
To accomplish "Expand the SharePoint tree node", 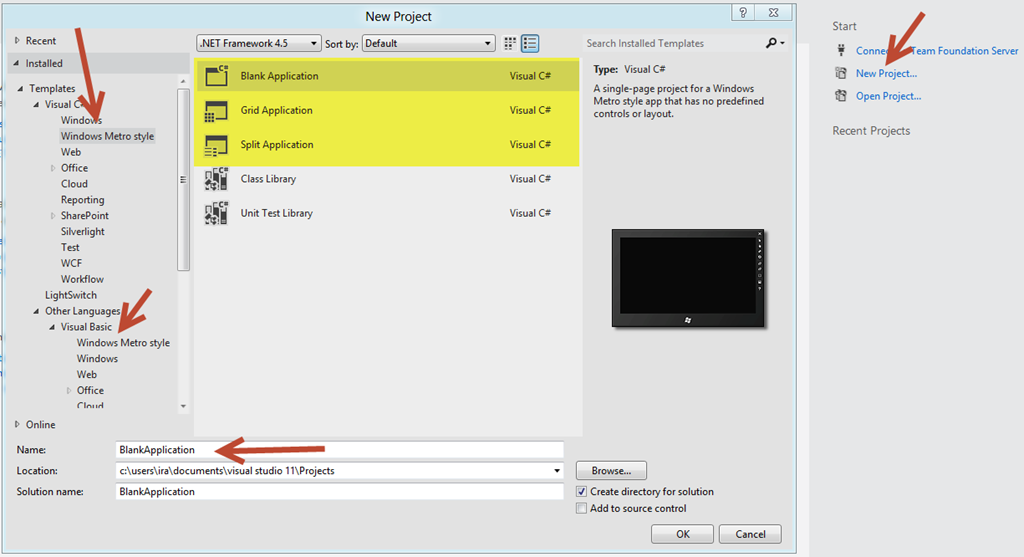I will (x=53, y=216).
